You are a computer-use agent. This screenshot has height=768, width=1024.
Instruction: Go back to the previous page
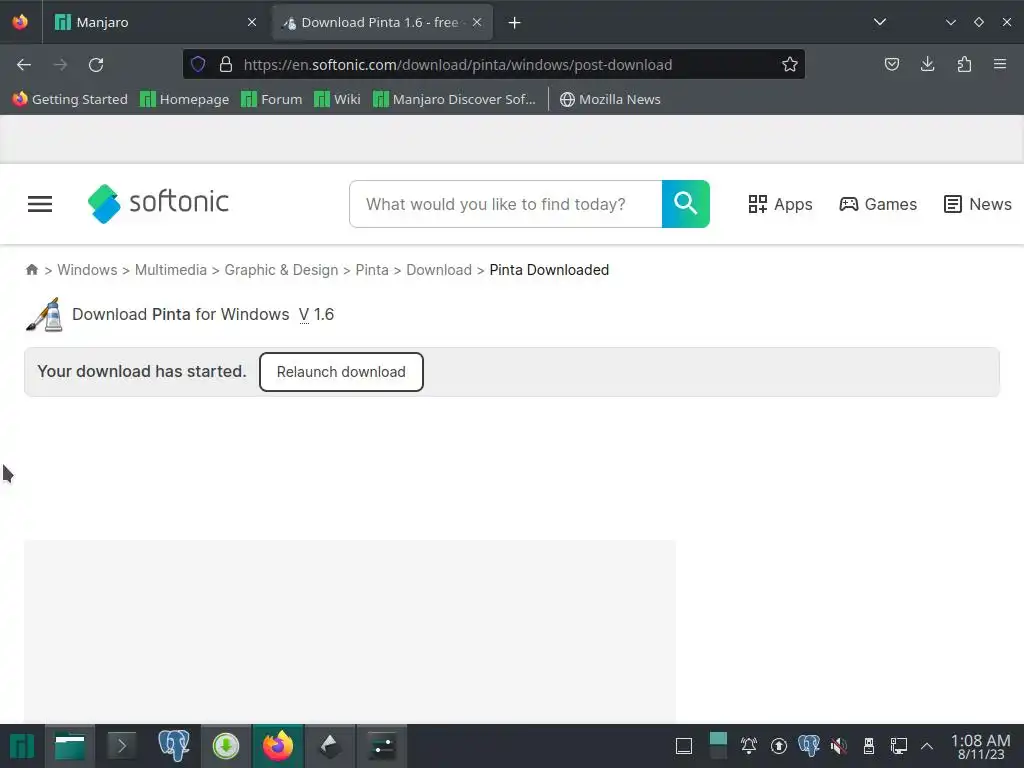[24, 65]
